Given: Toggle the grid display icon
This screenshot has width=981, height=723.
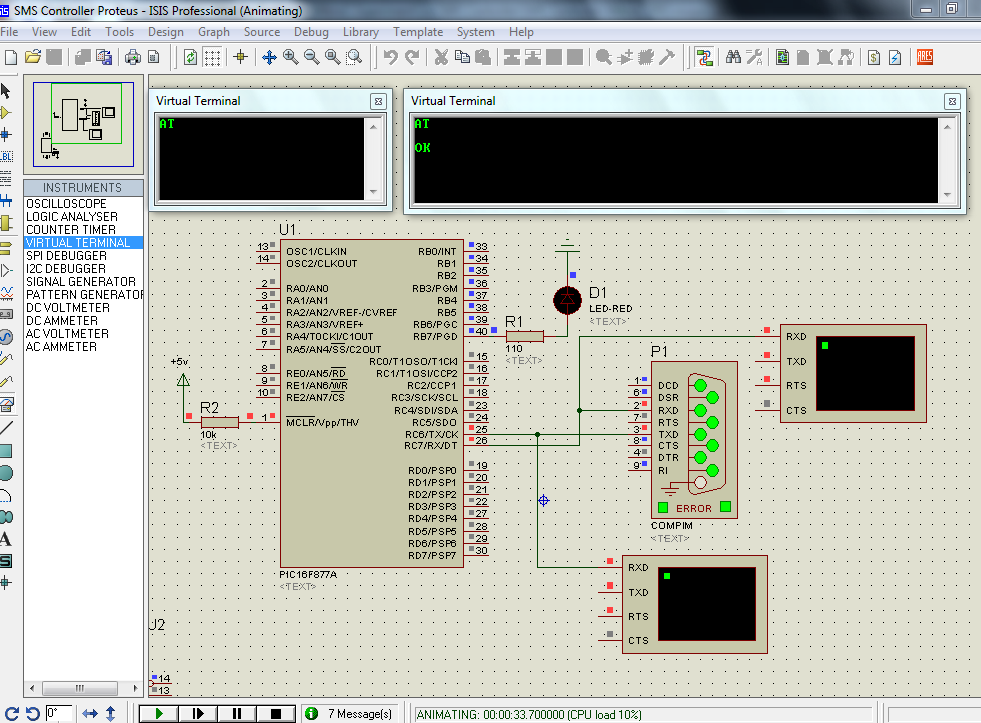Looking at the screenshot, I should click(x=212, y=58).
